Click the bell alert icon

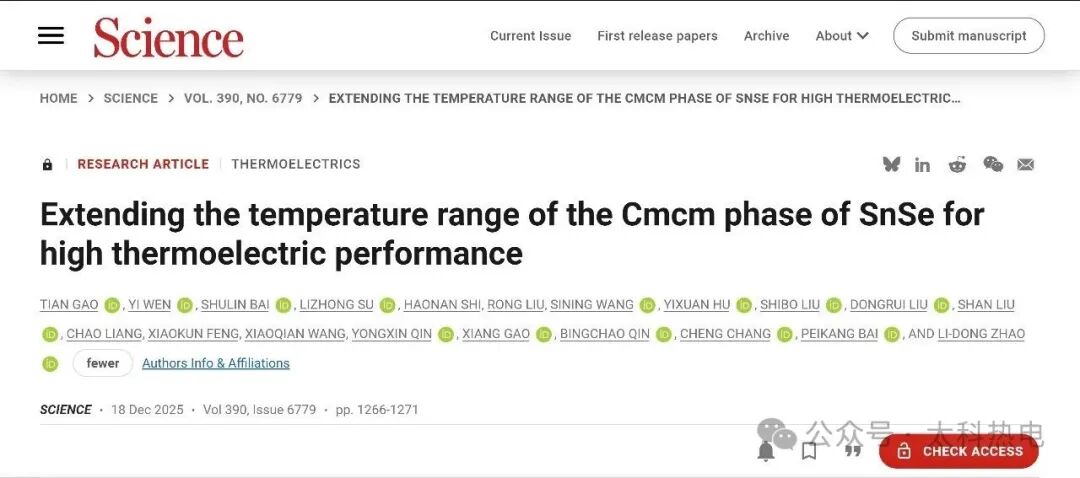tap(766, 451)
